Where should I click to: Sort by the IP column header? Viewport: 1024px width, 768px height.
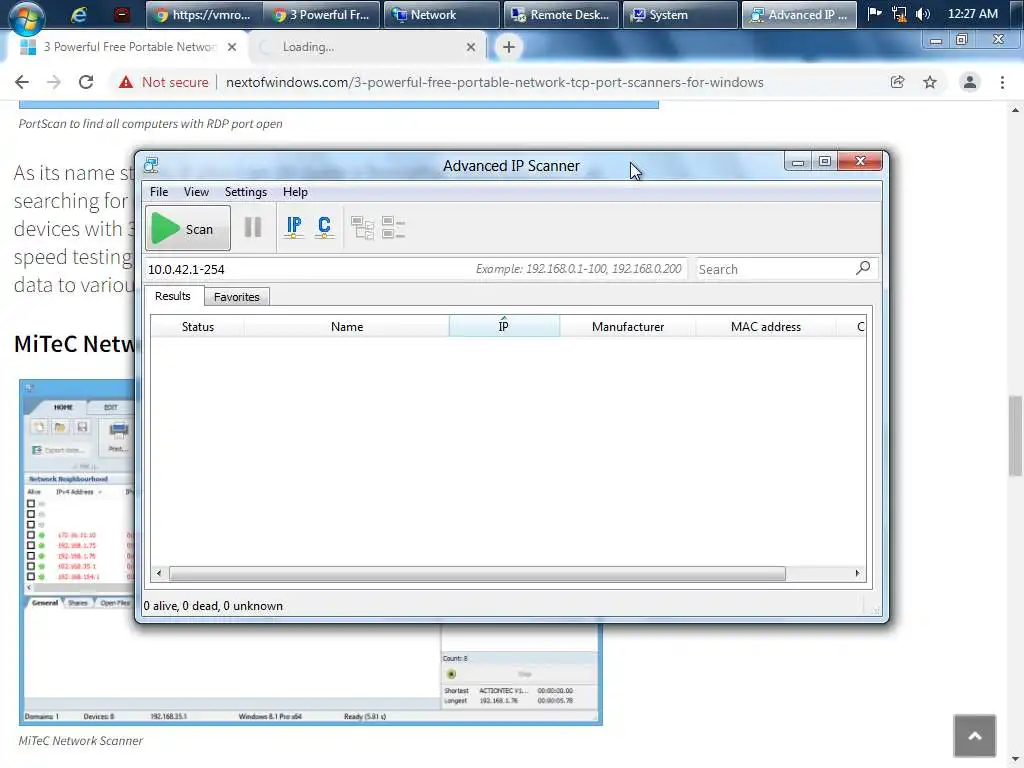coord(504,327)
